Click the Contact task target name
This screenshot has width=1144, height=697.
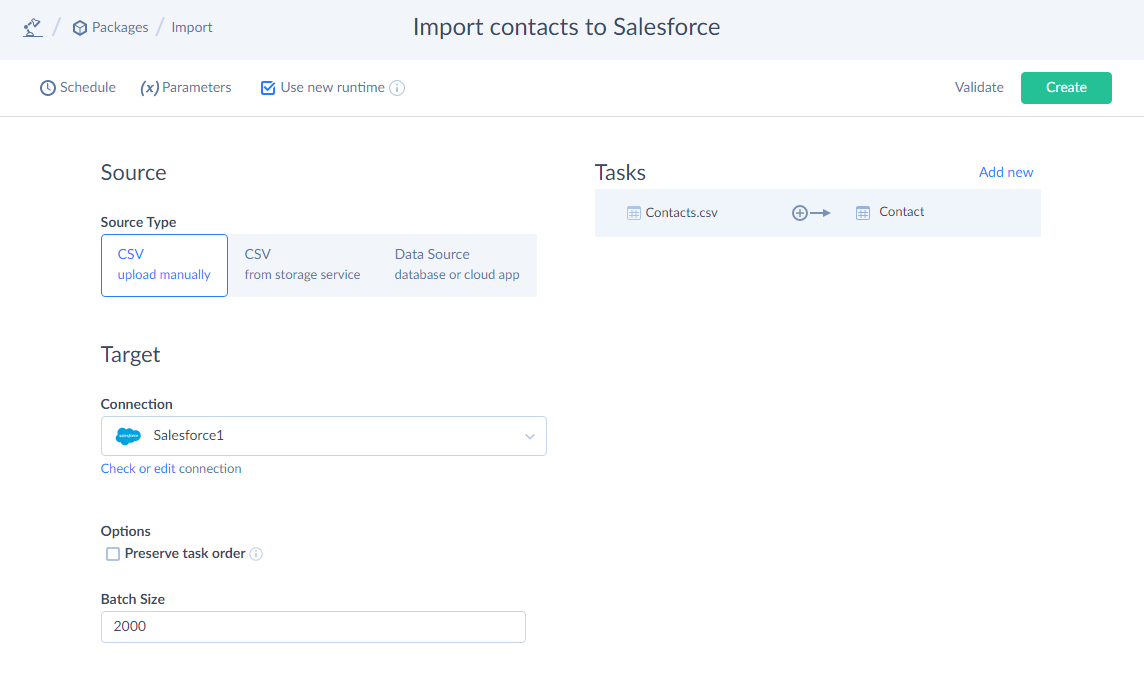tap(901, 212)
